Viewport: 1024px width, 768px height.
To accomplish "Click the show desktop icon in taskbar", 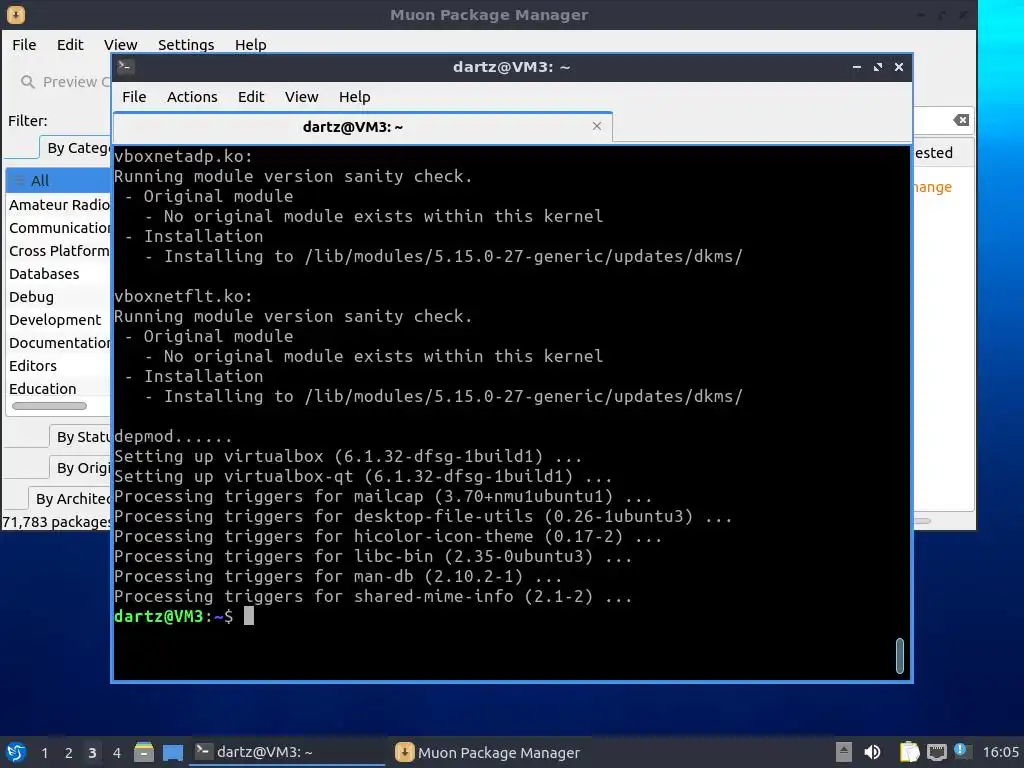I will click(x=172, y=752).
